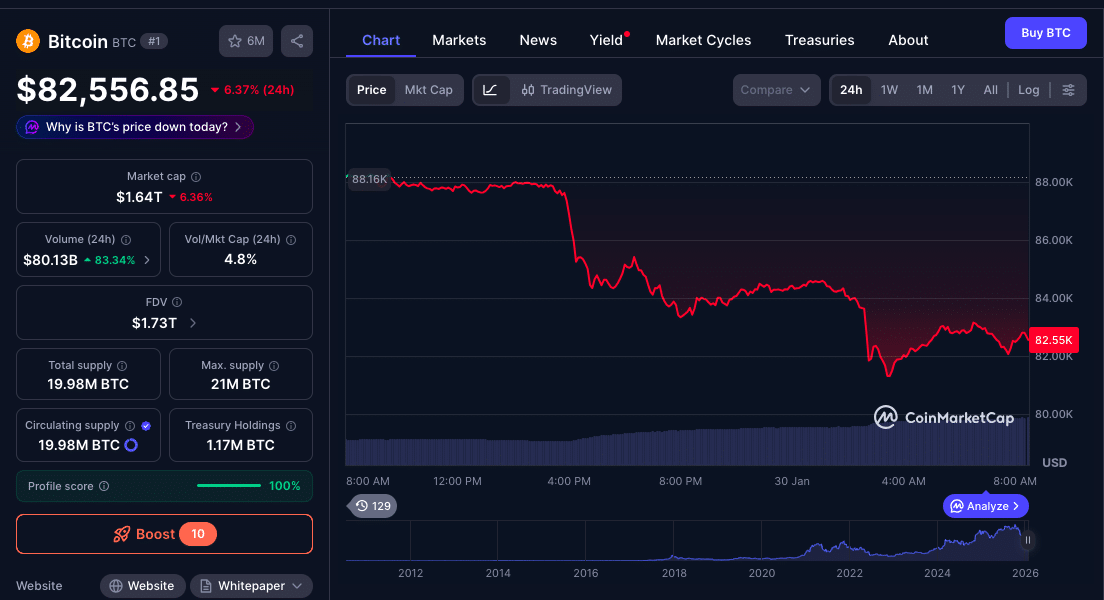Click the Buy BTC button

(1045, 32)
